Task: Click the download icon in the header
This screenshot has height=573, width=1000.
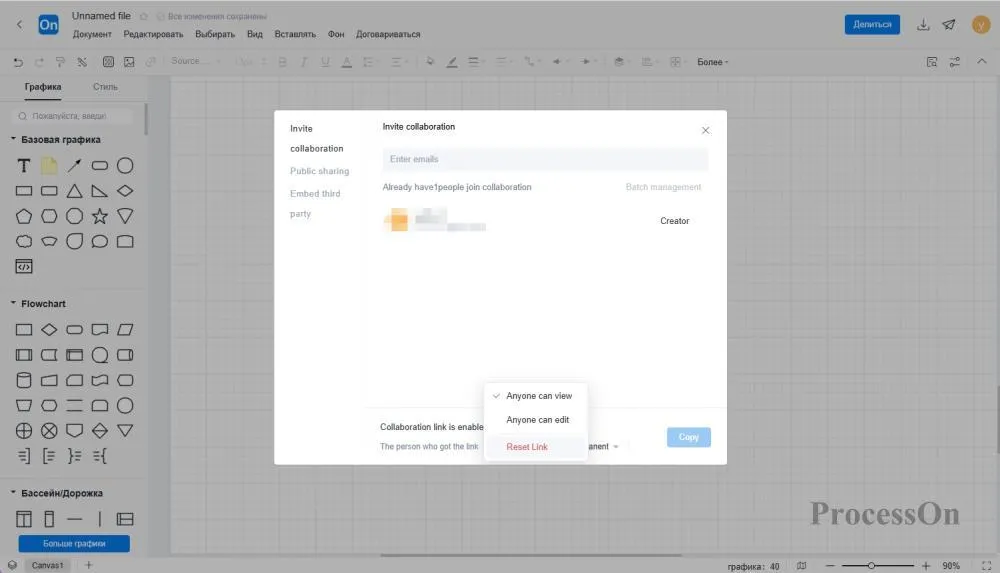Action: tap(924, 25)
